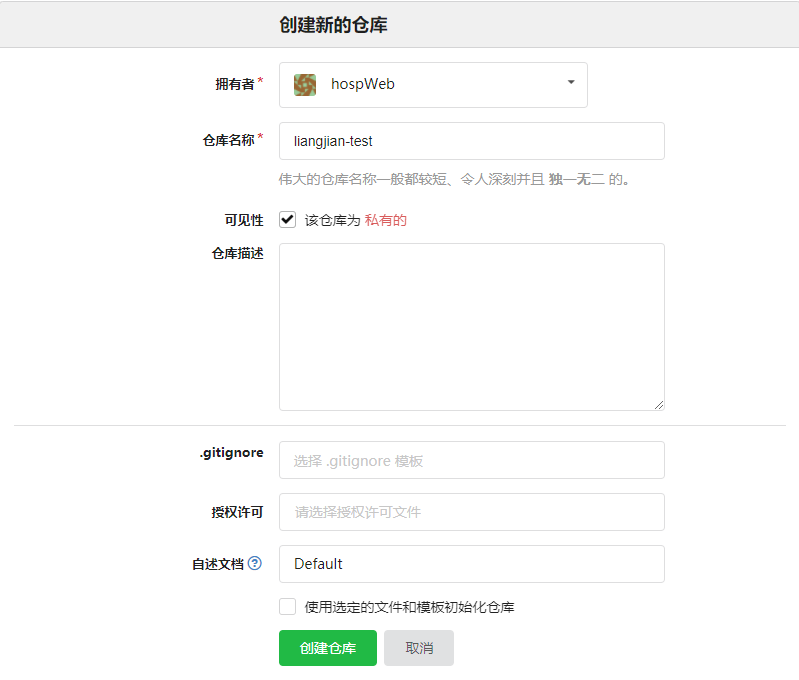This screenshot has width=799, height=680.
Task: Click the 仓库名称 field label
Action: point(228,141)
